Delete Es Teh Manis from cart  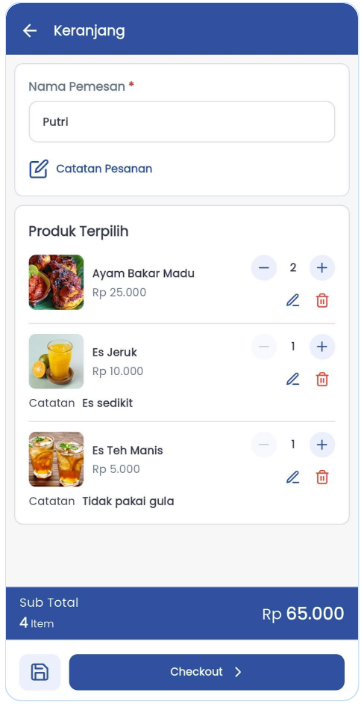322,477
